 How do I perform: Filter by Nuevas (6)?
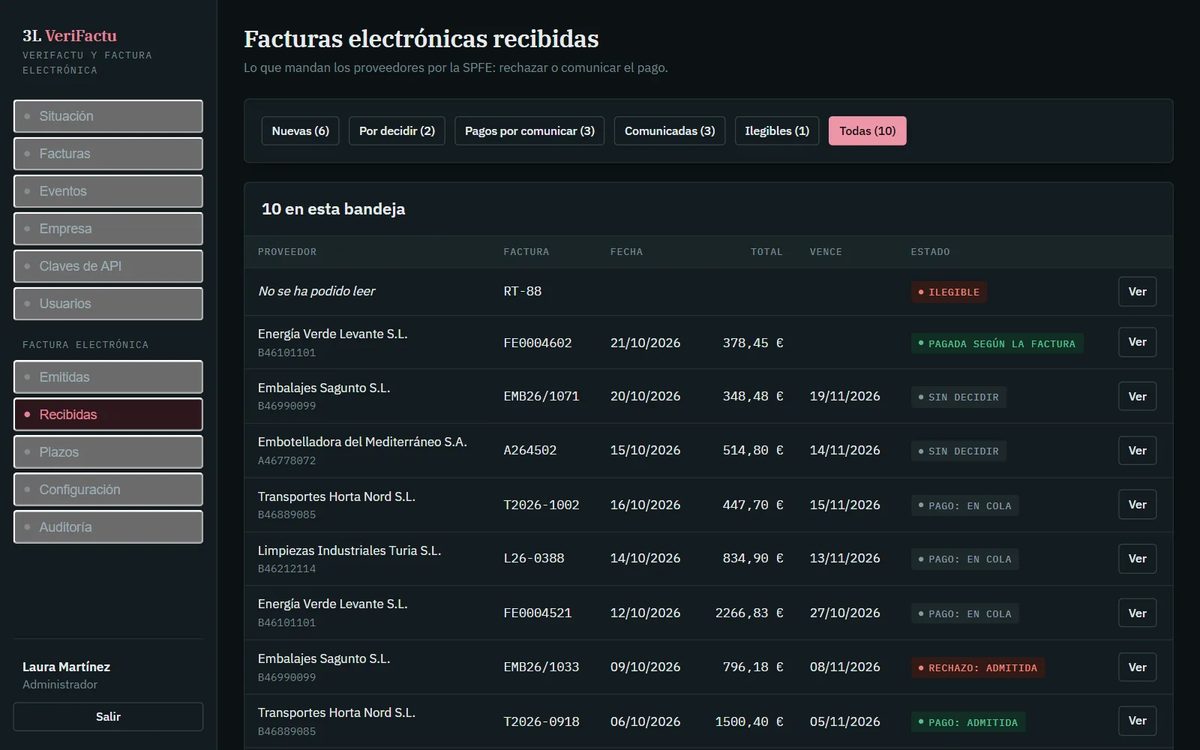coord(300,131)
